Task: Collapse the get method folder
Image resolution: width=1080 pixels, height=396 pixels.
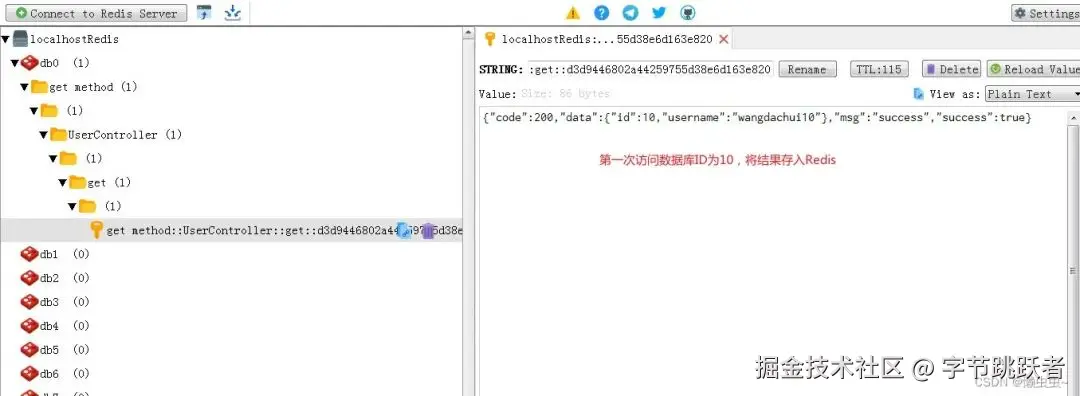Action: pyautogui.click(x=25, y=87)
